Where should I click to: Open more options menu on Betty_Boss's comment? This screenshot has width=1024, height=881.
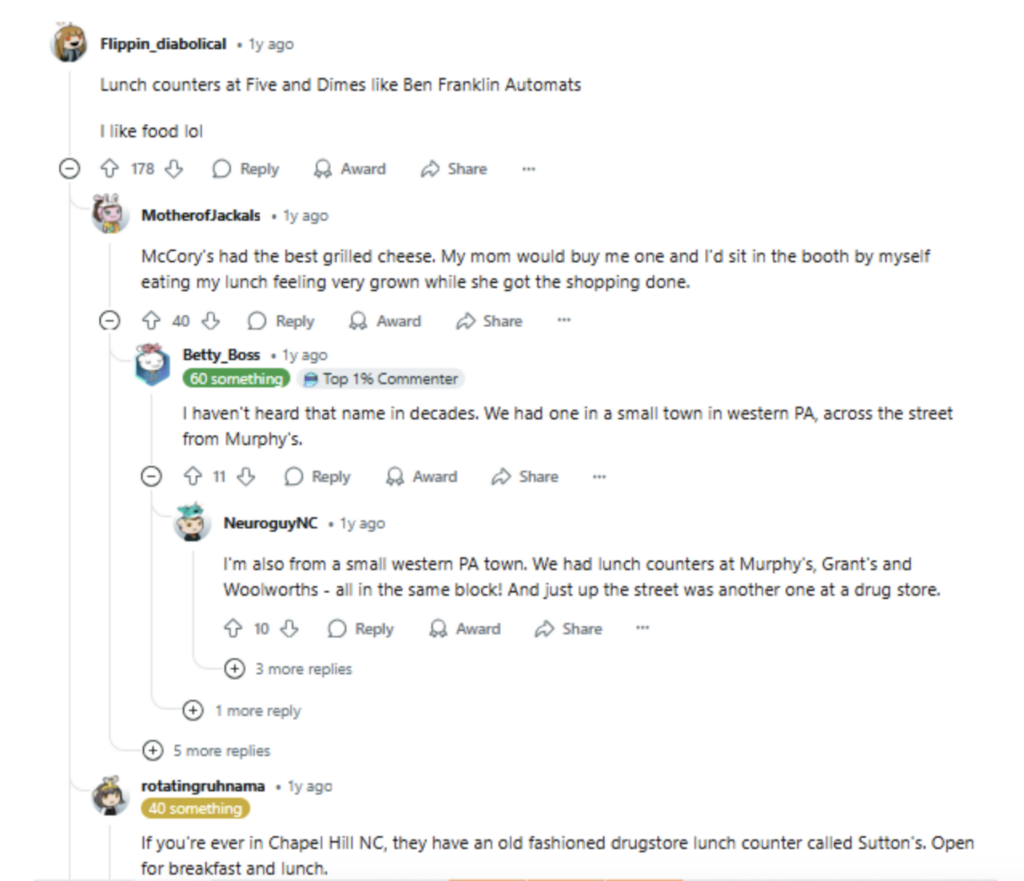(x=599, y=477)
